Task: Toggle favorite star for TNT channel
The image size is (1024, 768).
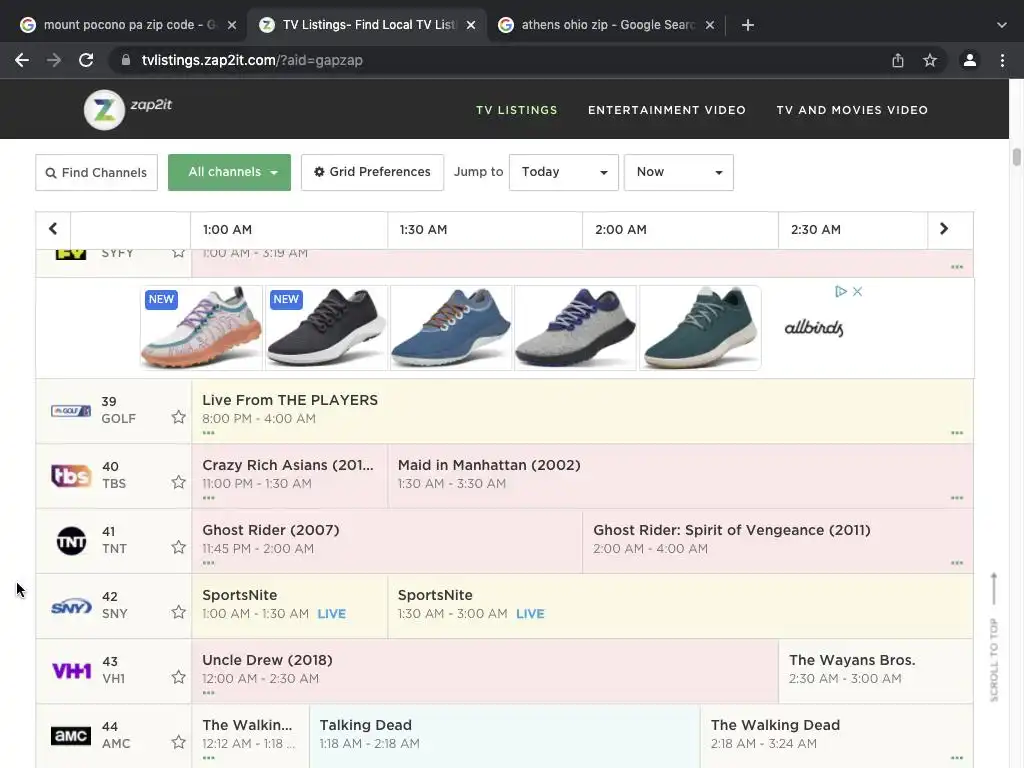Action: pyautogui.click(x=178, y=547)
